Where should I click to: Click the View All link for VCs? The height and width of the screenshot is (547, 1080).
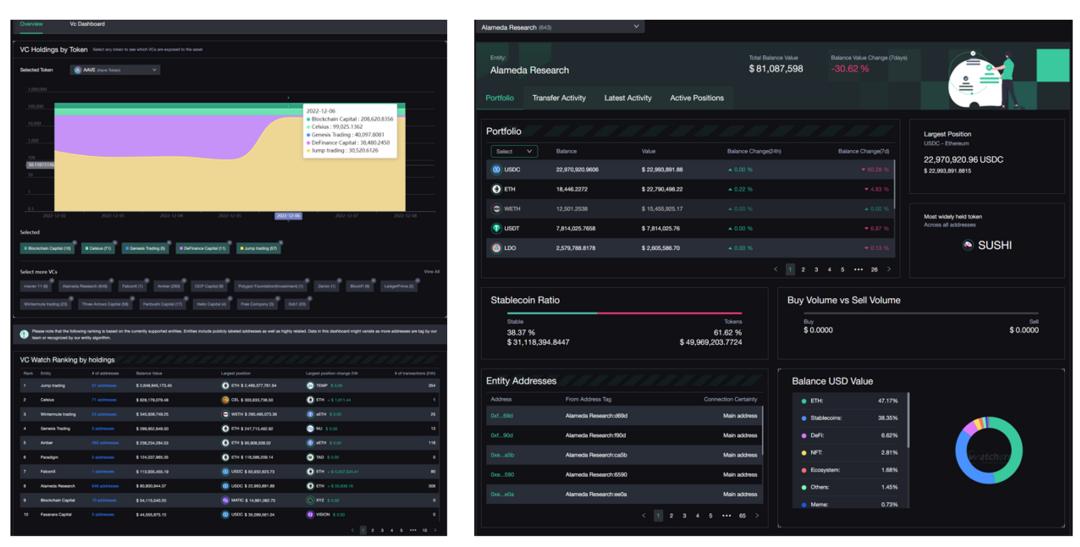[x=431, y=271]
